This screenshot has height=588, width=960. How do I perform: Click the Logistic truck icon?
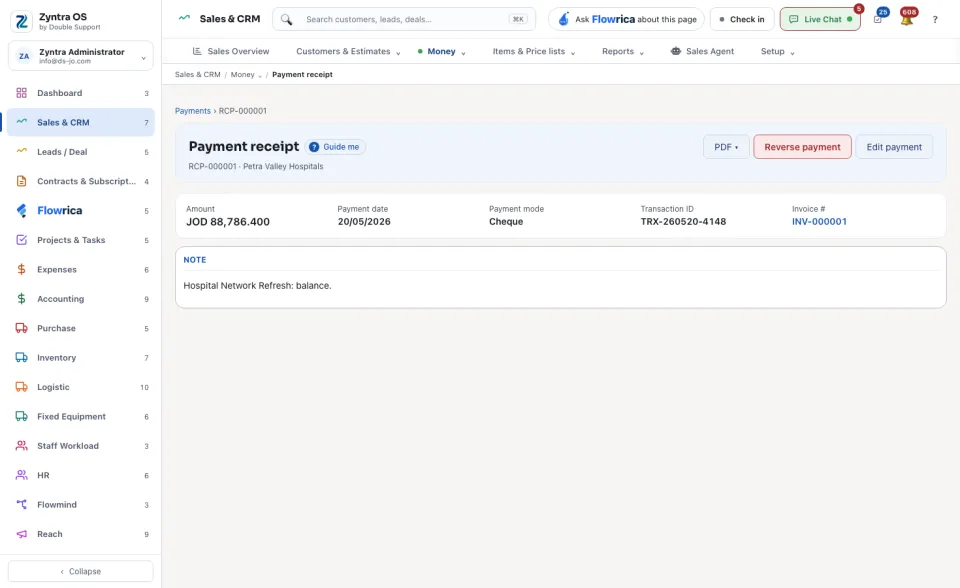(x=21, y=387)
